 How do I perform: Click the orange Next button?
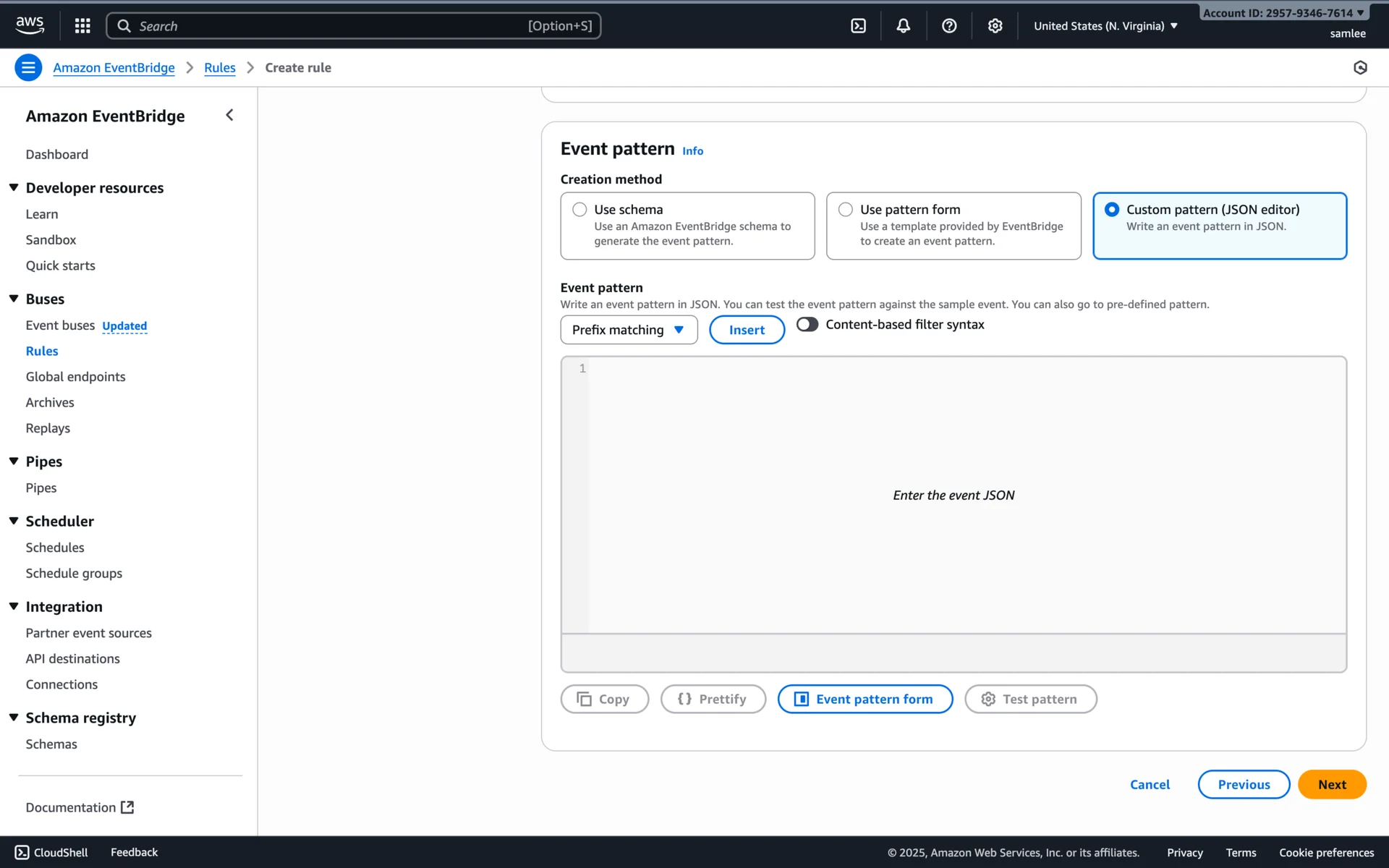(x=1331, y=784)
